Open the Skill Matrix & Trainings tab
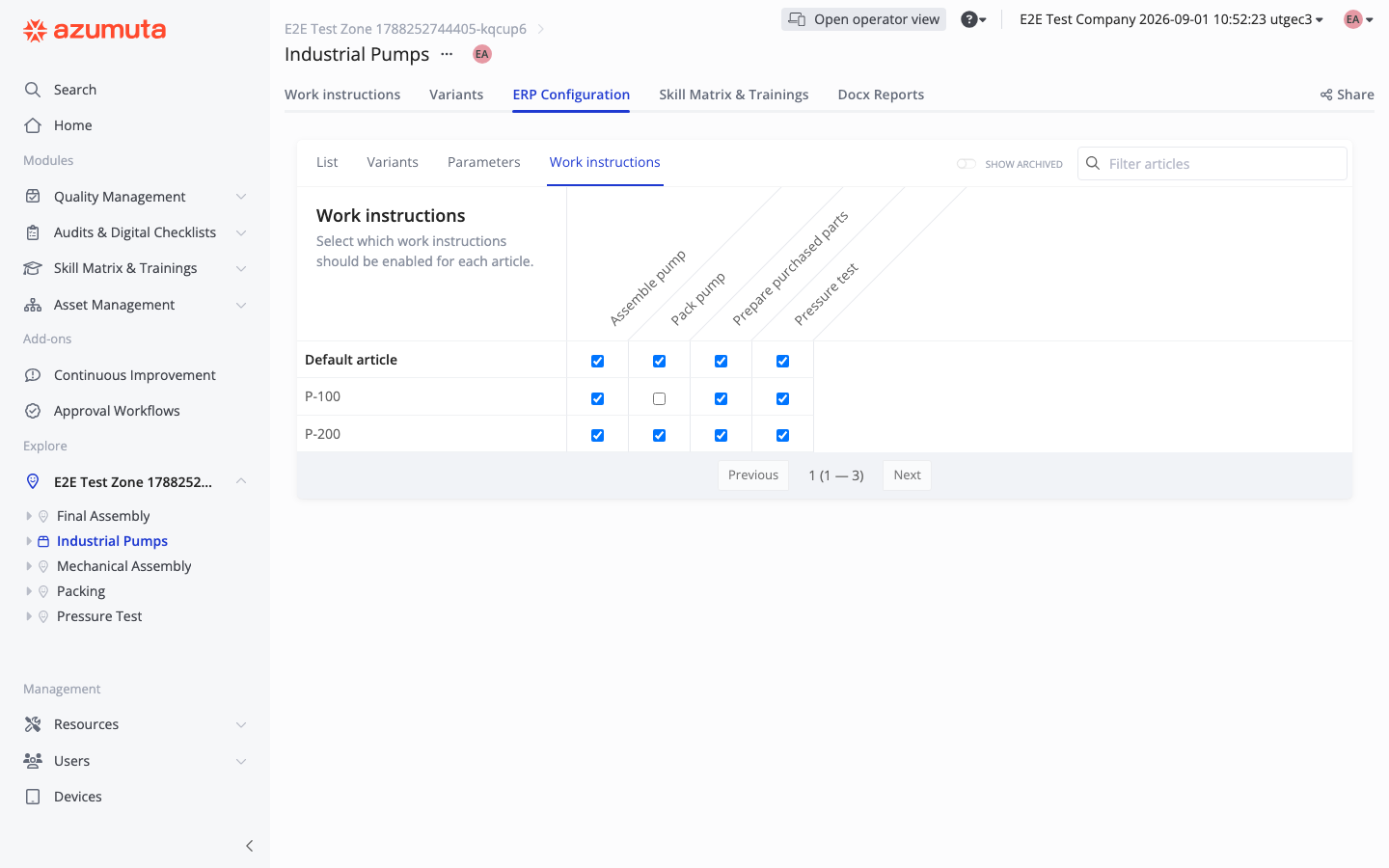Image resolution: width=1389 pixels, height=868 pixels. pos(734,95)
